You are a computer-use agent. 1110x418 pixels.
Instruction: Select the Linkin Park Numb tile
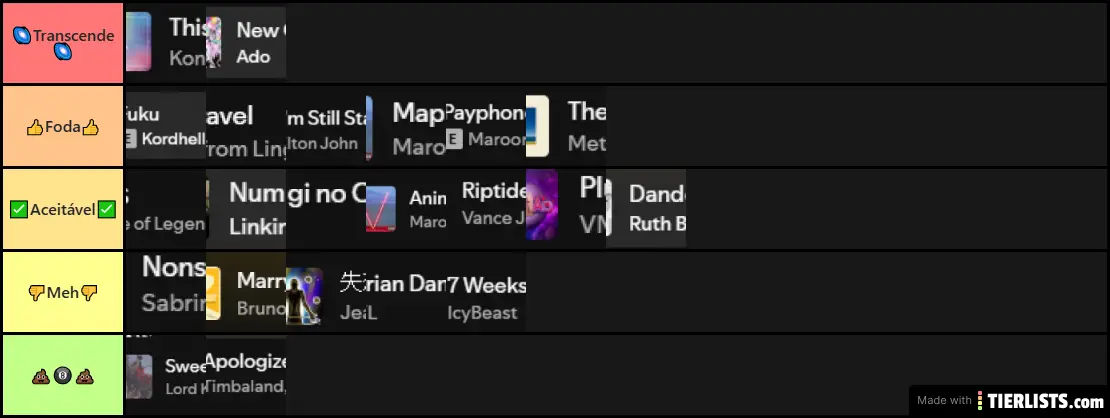247,208
